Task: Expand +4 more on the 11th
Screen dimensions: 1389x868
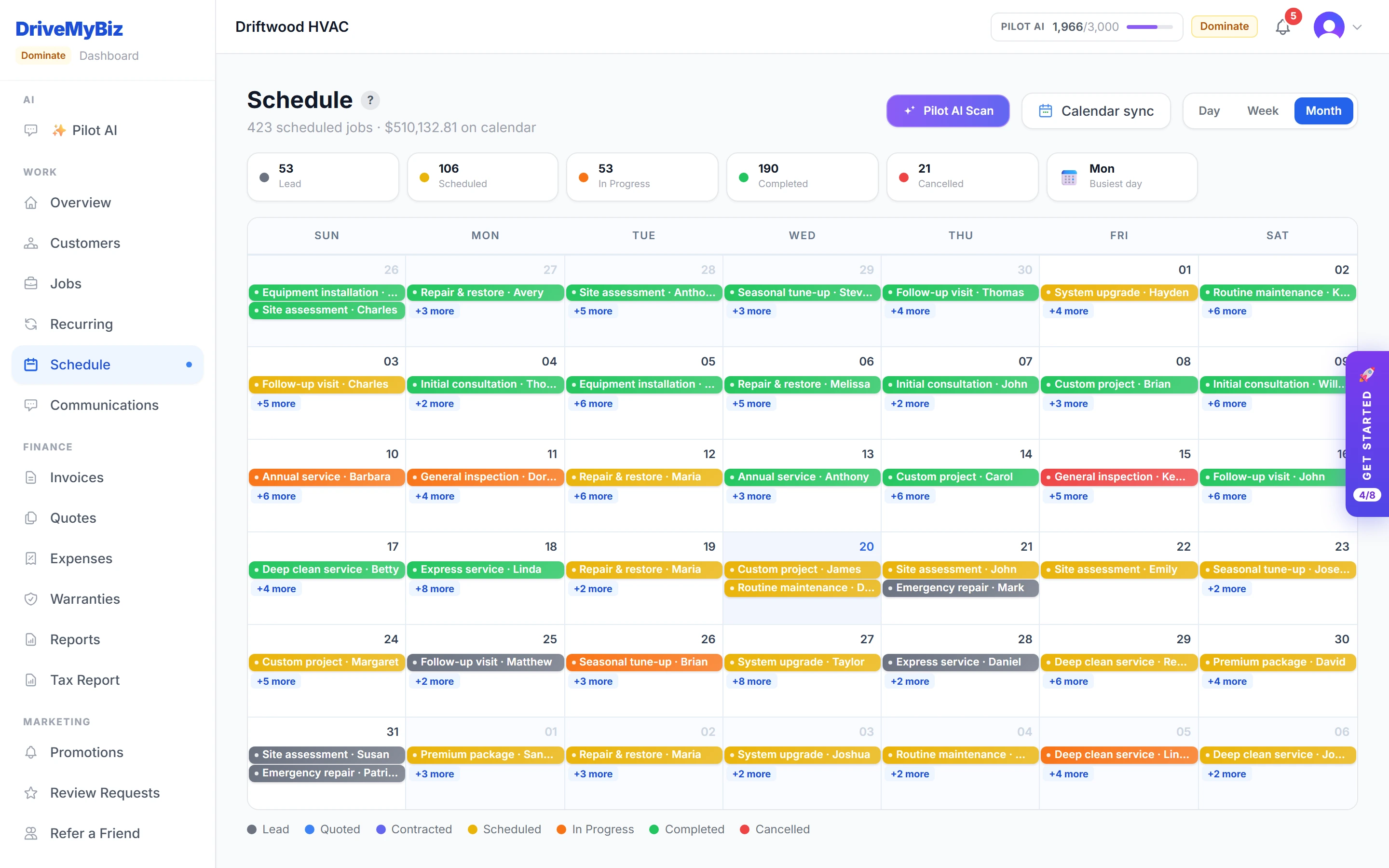Action: pos(435,497)
